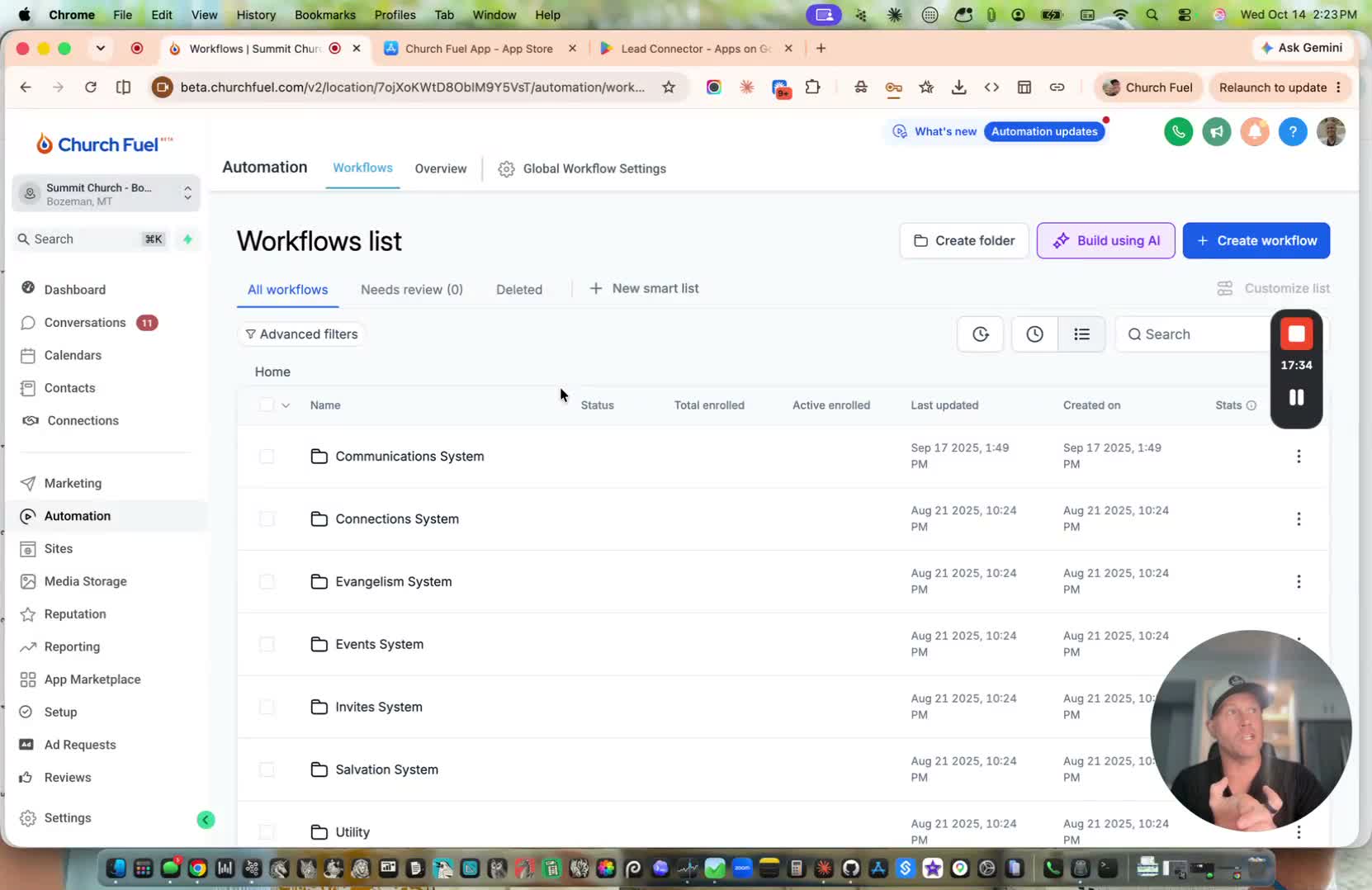The width and height of the screenshot is (1372, 890).
Task: Open the Needs review (0) tab
Action: coord(412,290)
